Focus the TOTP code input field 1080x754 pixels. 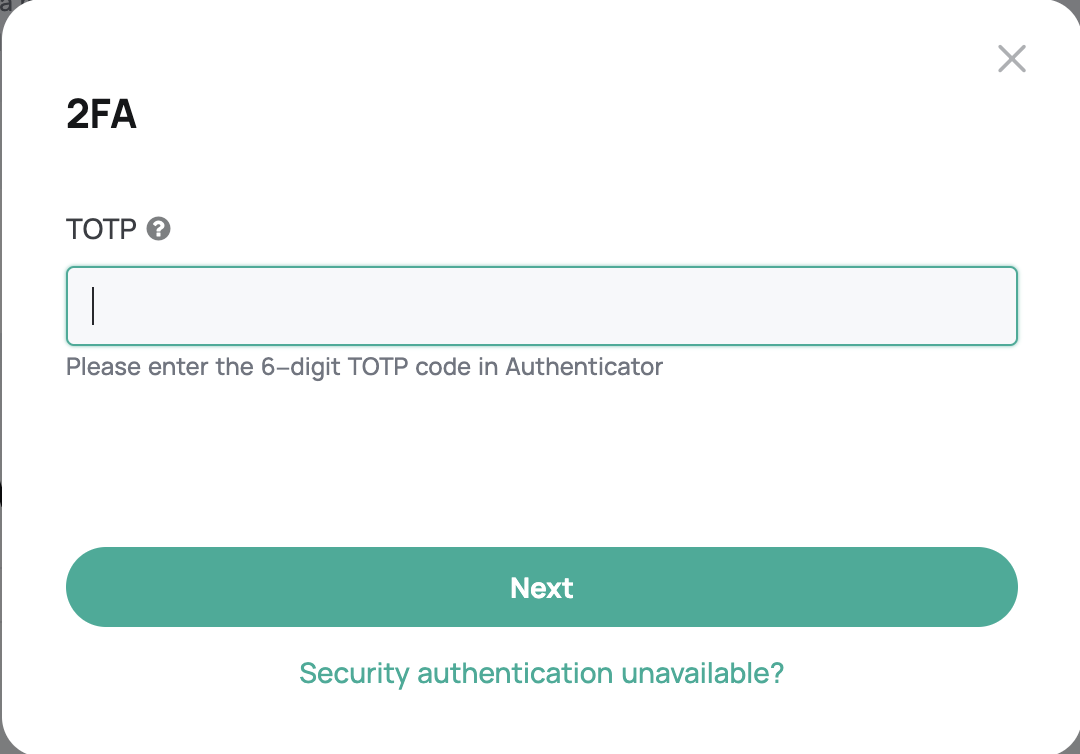[541, 306]
